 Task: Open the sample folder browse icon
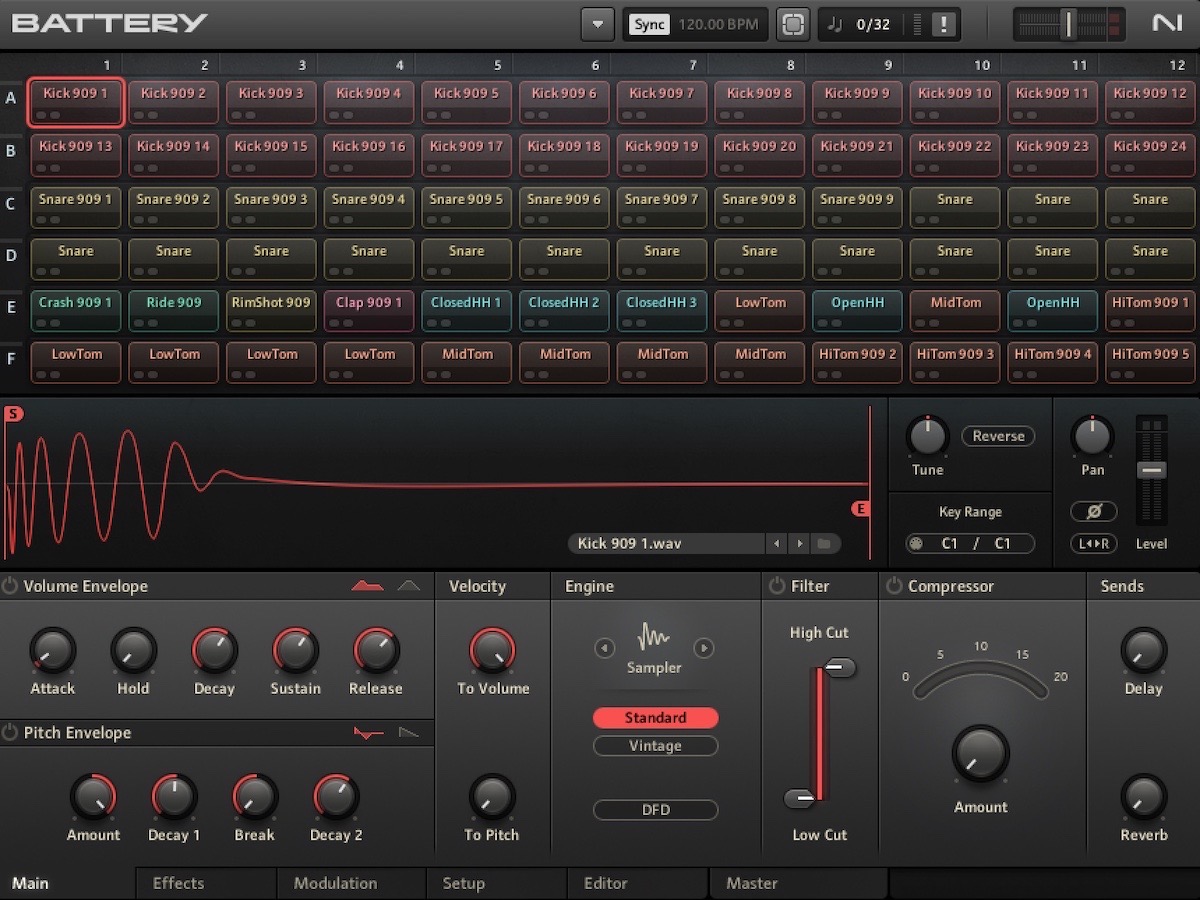tap(825, 544)
